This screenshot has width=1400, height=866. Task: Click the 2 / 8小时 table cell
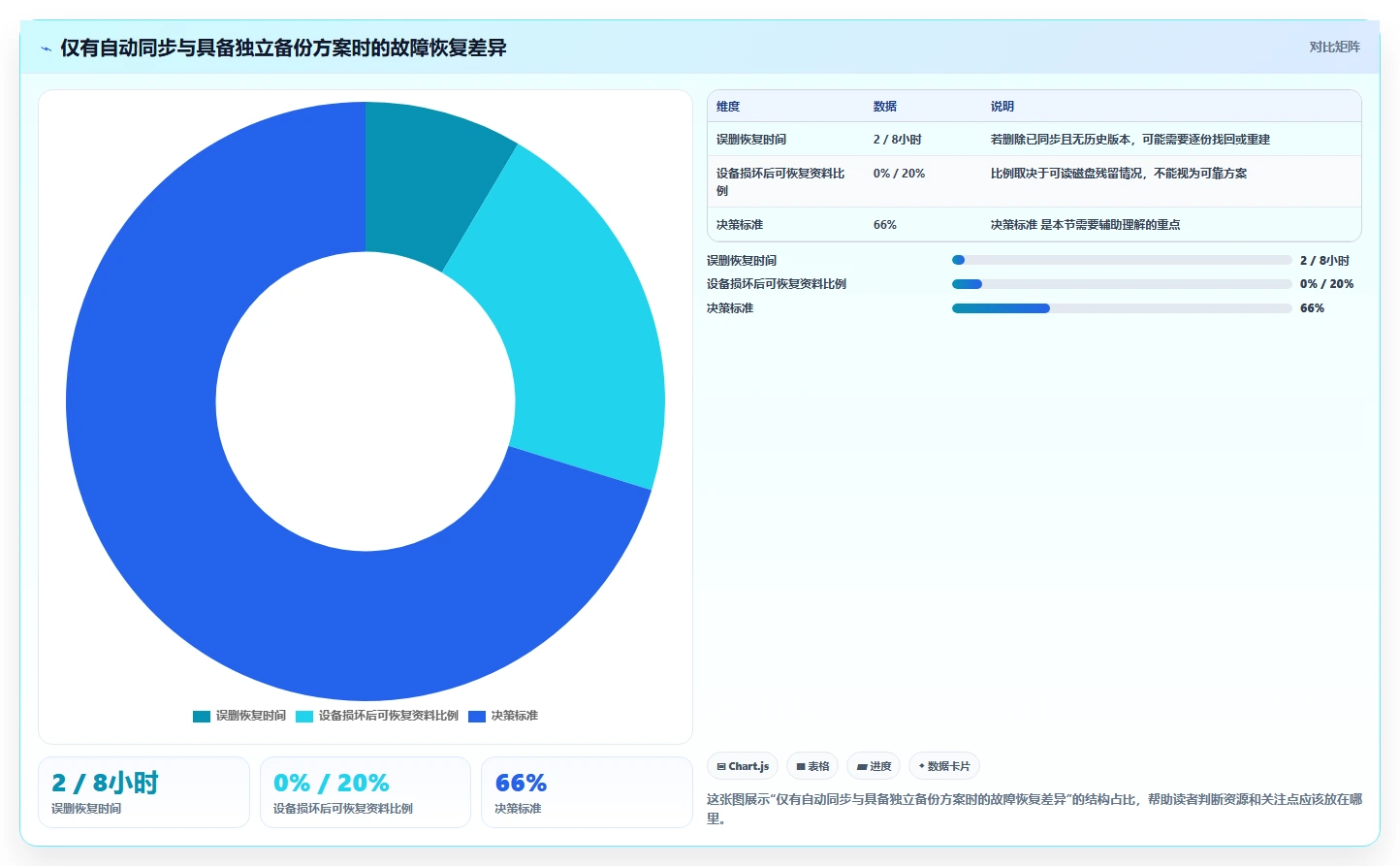(x=898, y=140)
